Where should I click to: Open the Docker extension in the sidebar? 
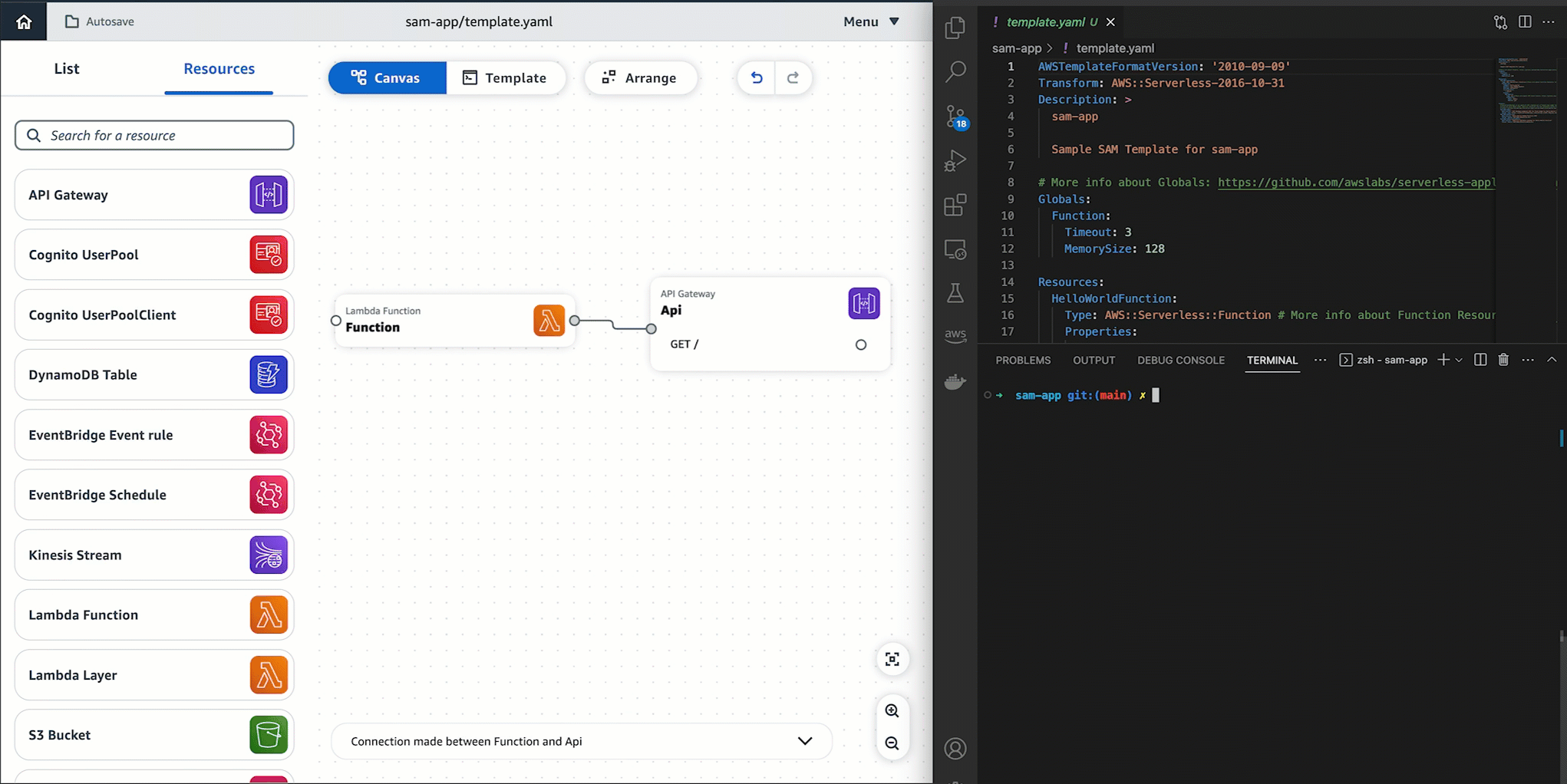(955, 381)
